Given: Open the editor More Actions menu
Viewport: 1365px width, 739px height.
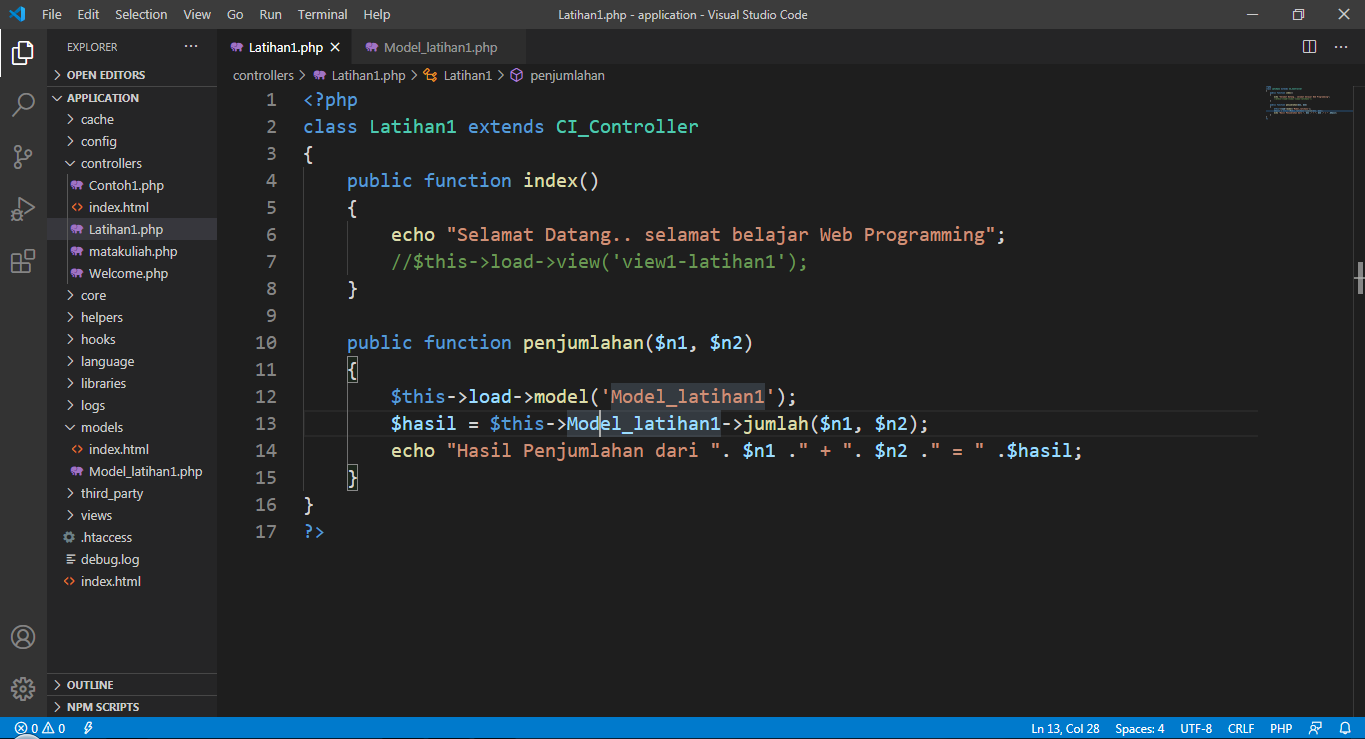Looking at the screenshot, I should (x=1340, y=45).
